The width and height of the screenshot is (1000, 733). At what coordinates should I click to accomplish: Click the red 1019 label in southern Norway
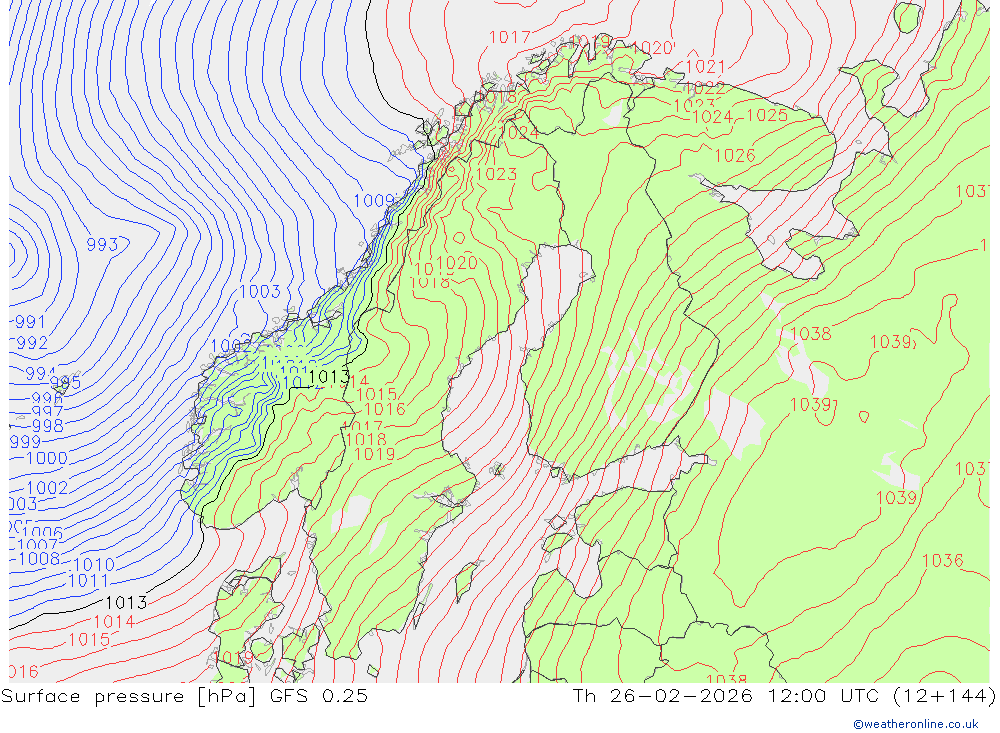[x=374, y=454]
